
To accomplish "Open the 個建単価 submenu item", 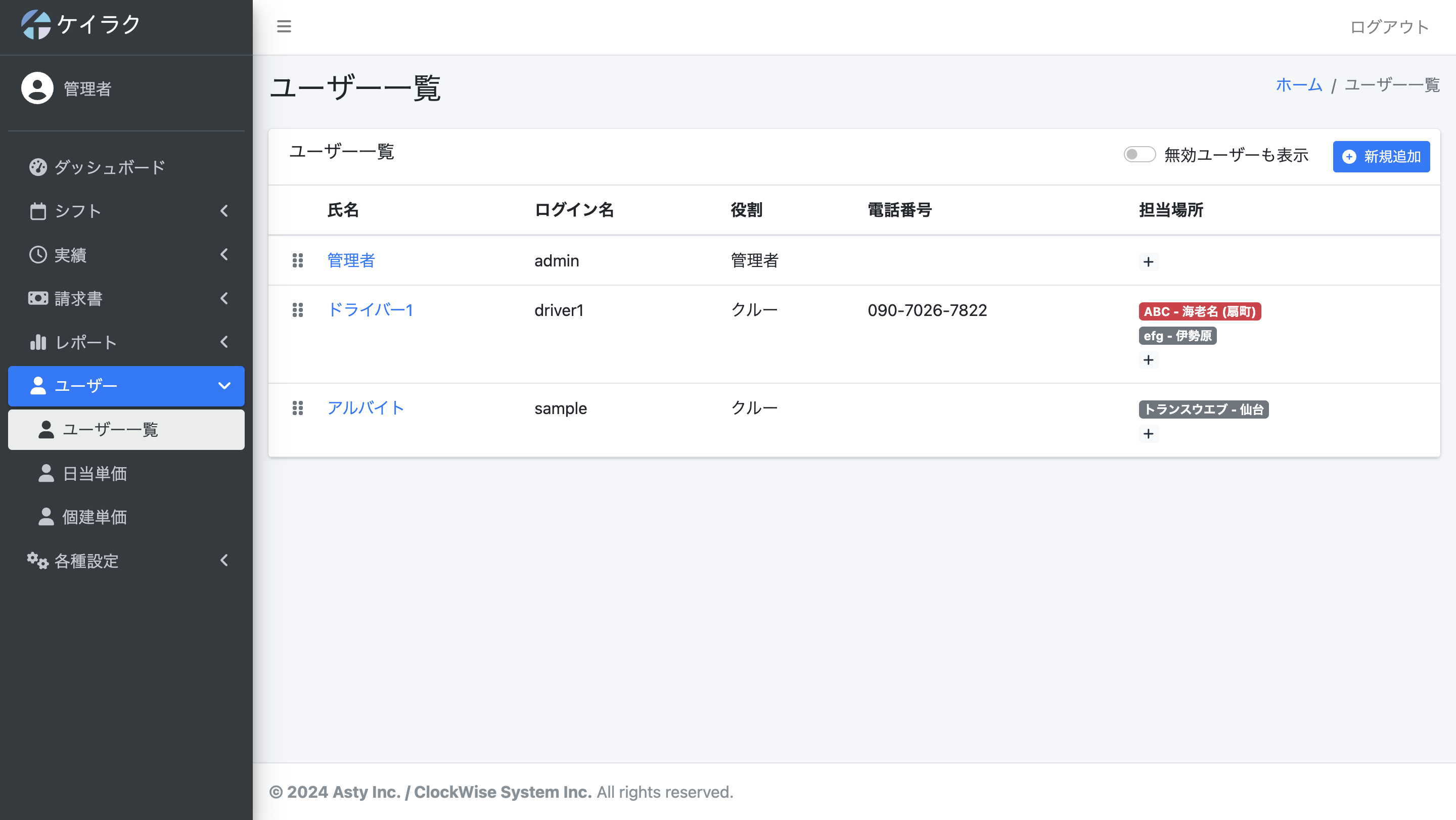I will click(126, 517).
